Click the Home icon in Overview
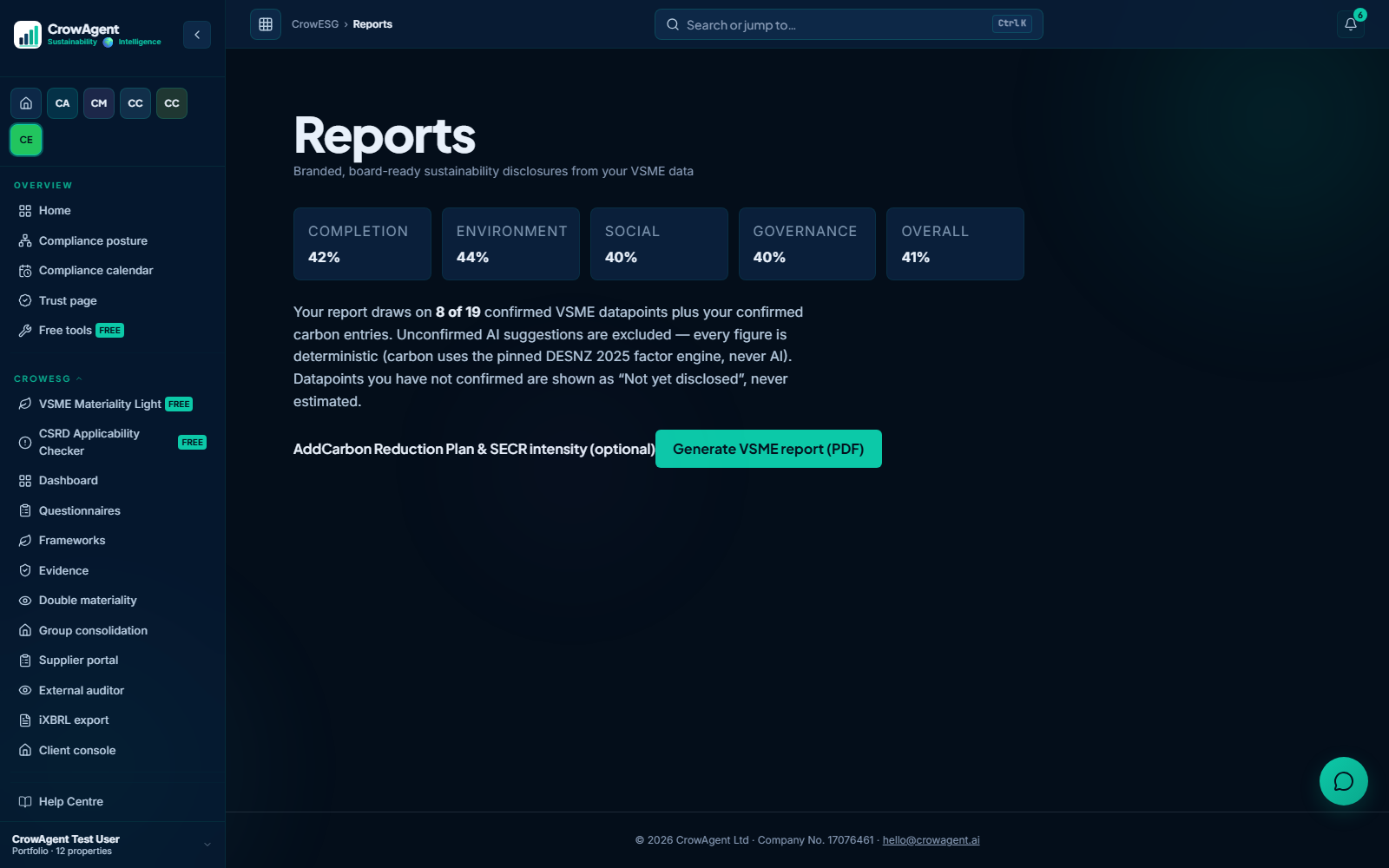Image resolution: width=1389 pixels, height=868 pixels. [25, 211]
